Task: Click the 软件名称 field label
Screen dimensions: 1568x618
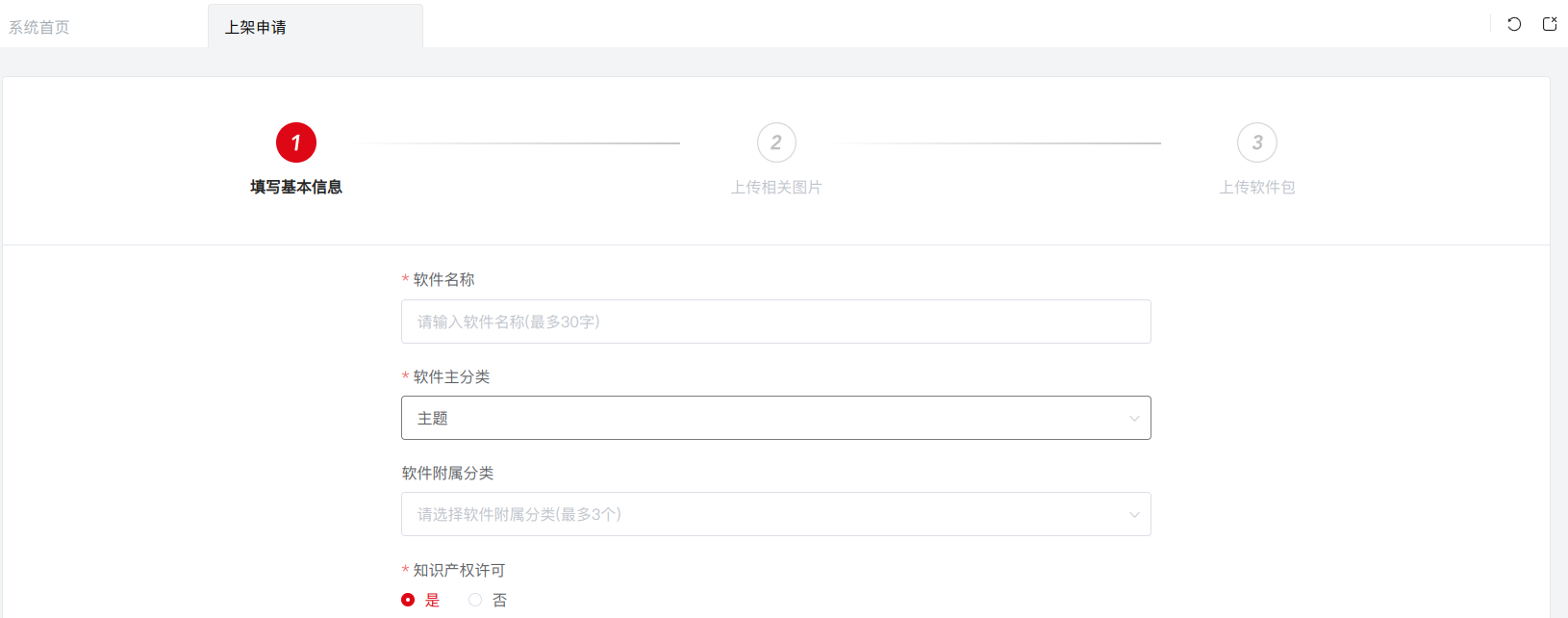Action: pyautogui.click(x=444, y=279)
